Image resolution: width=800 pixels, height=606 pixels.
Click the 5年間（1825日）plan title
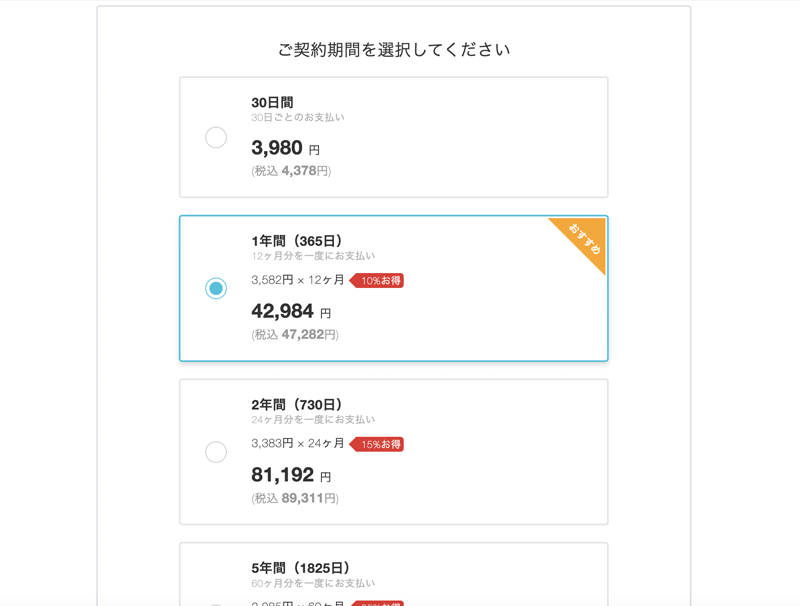point(301,568)
